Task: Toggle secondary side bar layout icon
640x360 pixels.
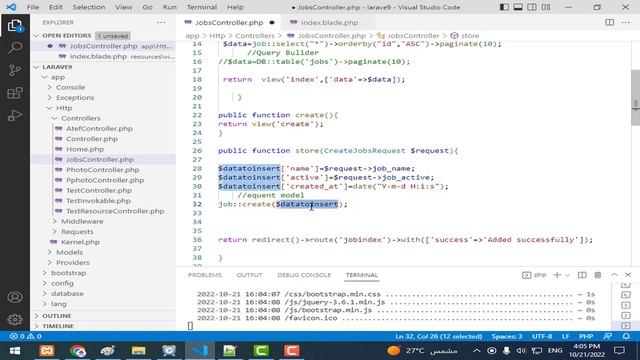Action: 532,7
